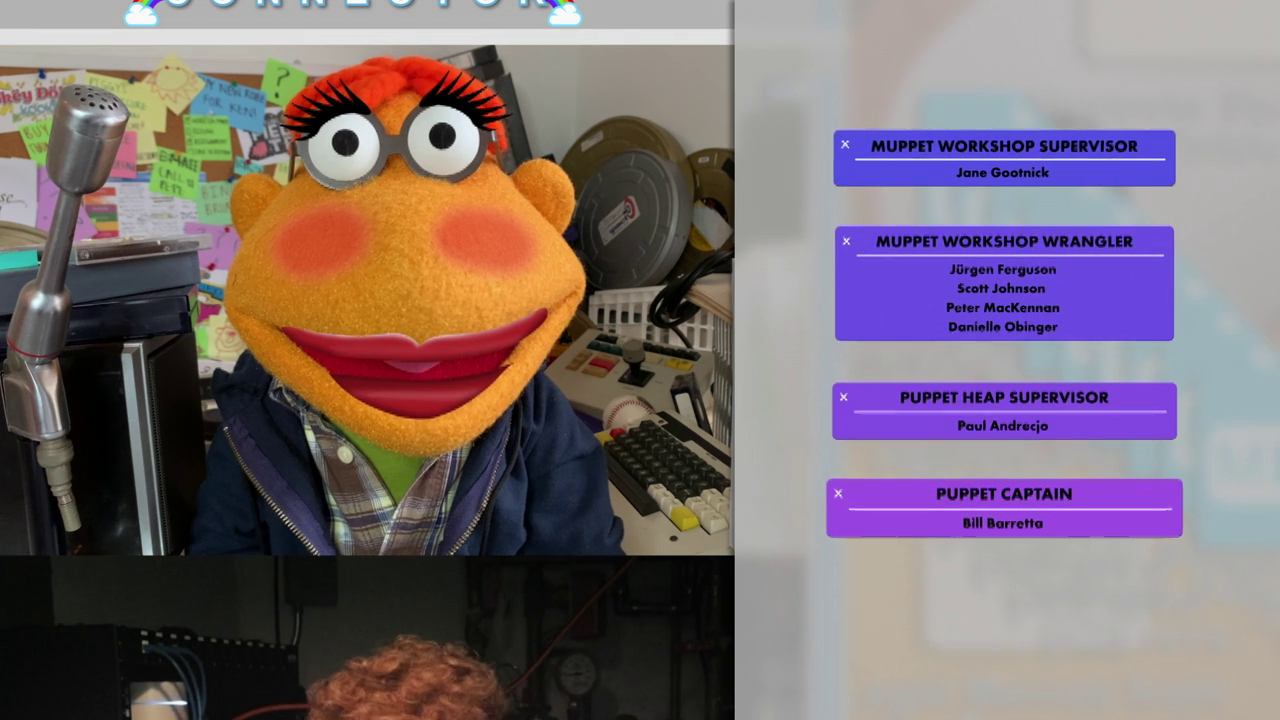The image size is (1280, 720).
Task: Click the name Paul Andrecjo
Action: (x=1003, y=425)
